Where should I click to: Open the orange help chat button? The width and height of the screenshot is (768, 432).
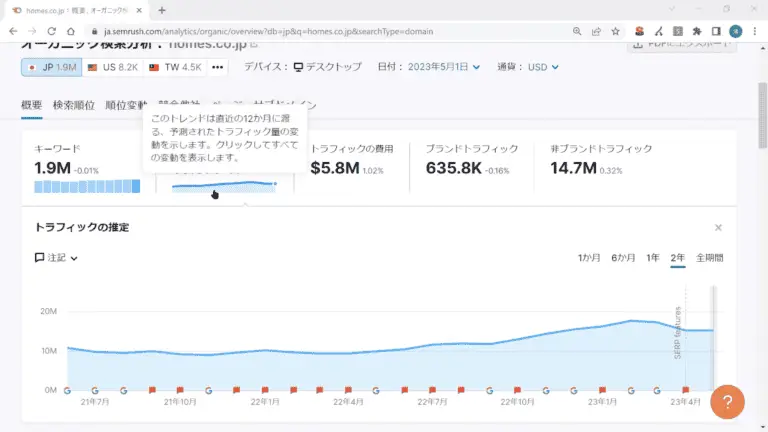click(x=727, y=403)
